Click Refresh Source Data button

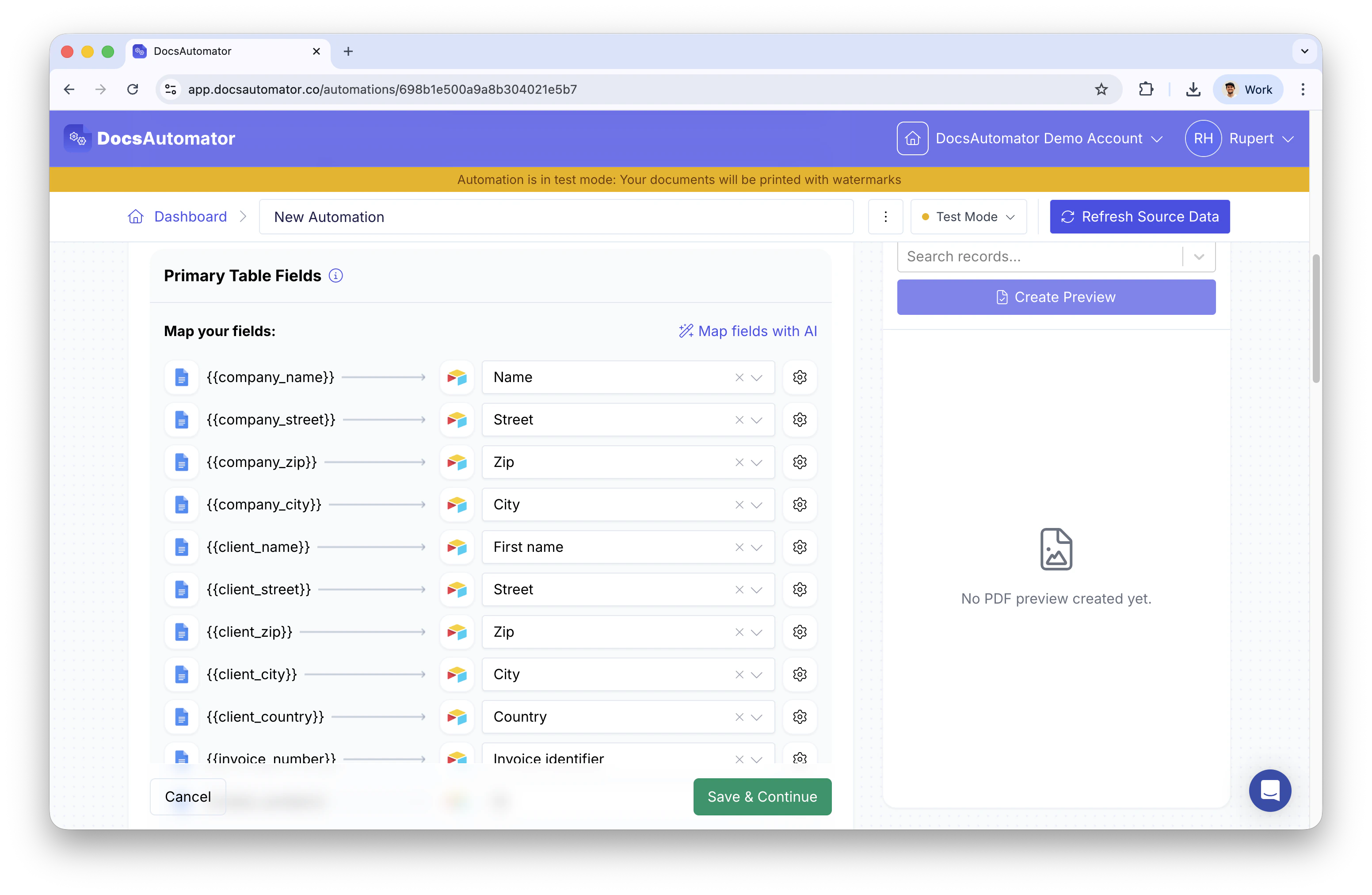point(1140,217)
